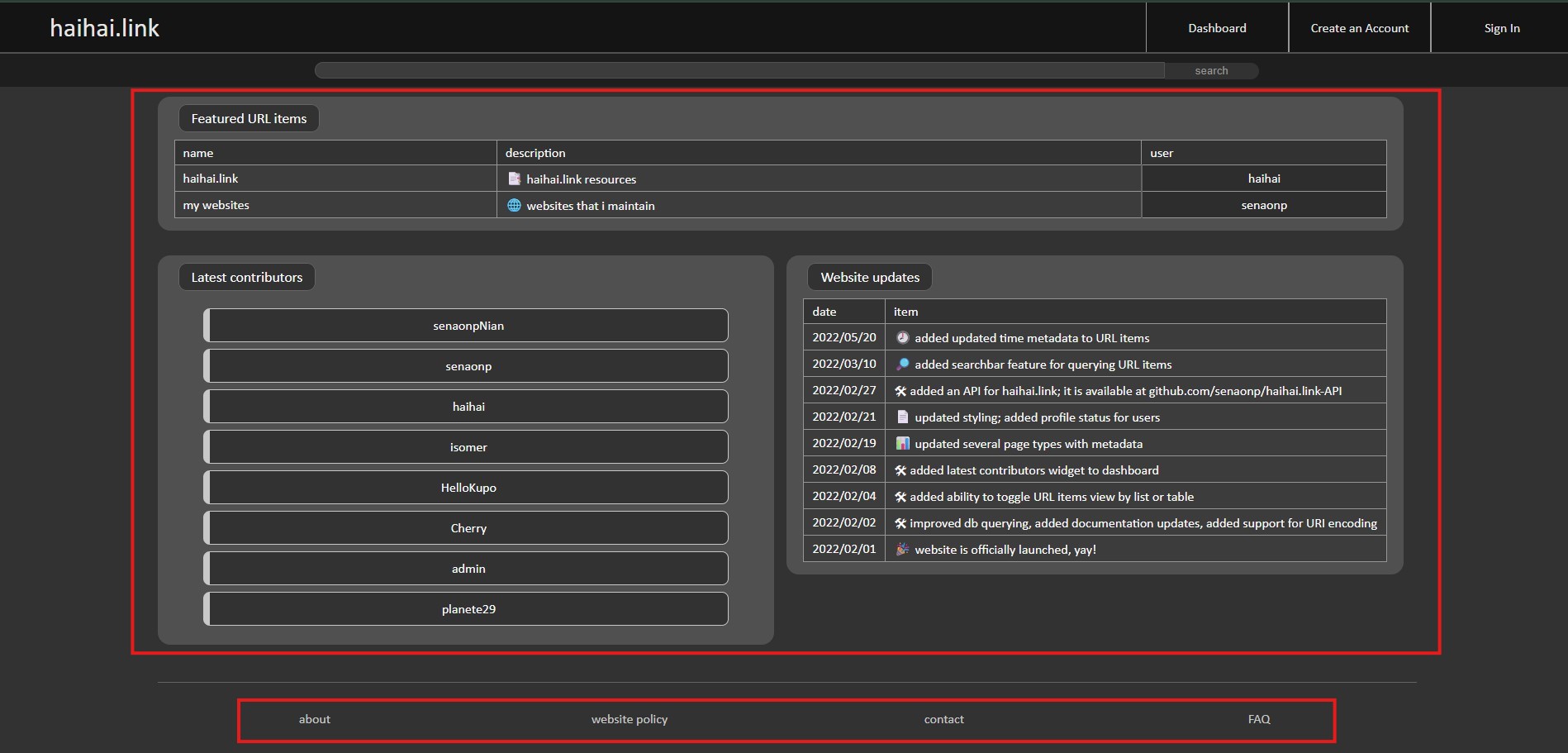Open the Sign In page
This screenshot has width=1568, height=753.
tap(1501, 28)
